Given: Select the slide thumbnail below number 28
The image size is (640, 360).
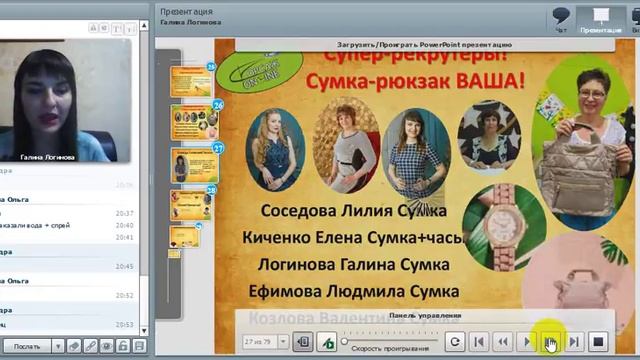Looking at the screenshot, I should click(185, 236).
